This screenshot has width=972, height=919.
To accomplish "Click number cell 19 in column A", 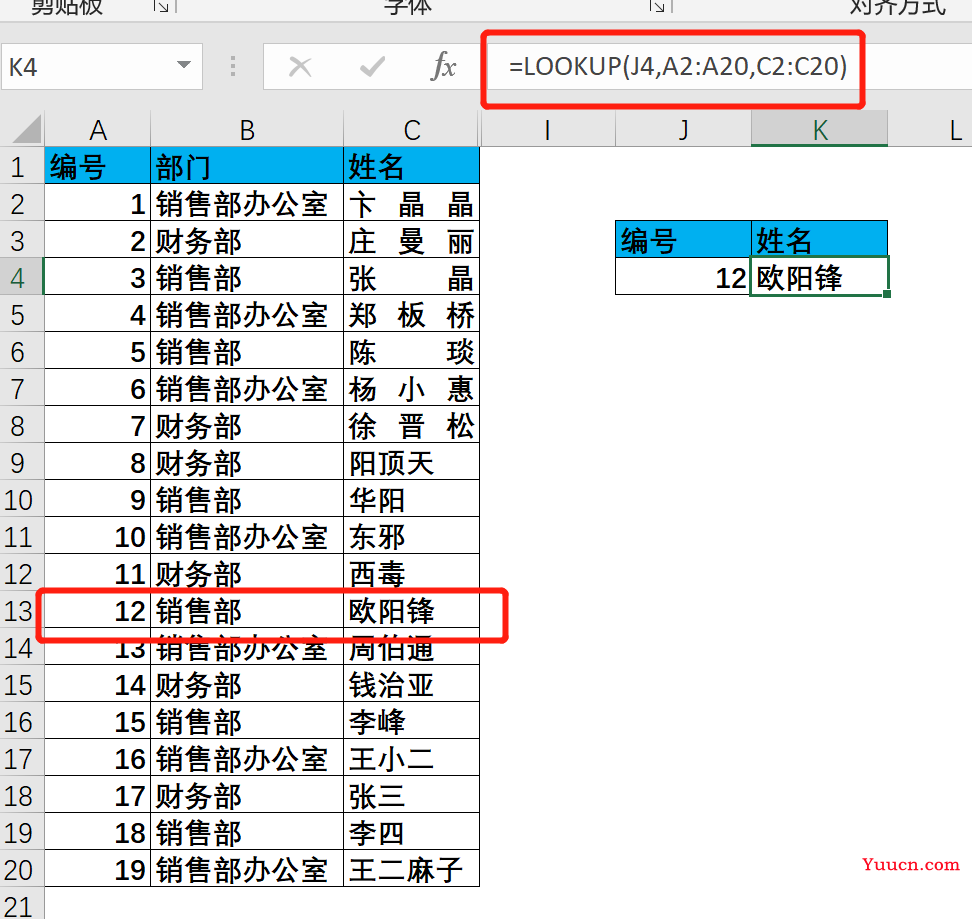I will tap(97, 869).
